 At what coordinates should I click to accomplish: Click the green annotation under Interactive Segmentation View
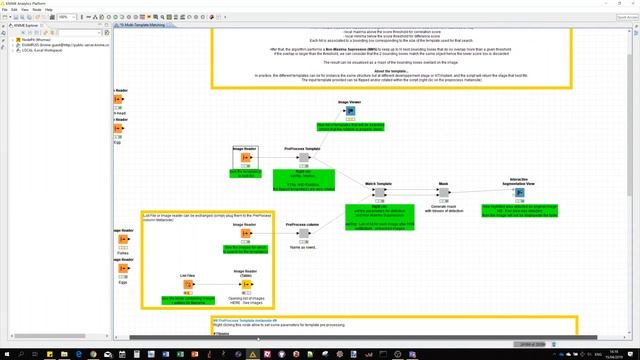click(519, 211)
